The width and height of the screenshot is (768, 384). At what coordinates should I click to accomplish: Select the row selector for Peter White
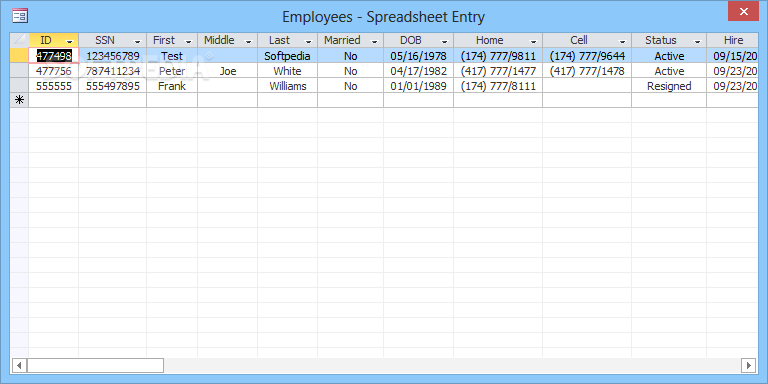(20, 71)
